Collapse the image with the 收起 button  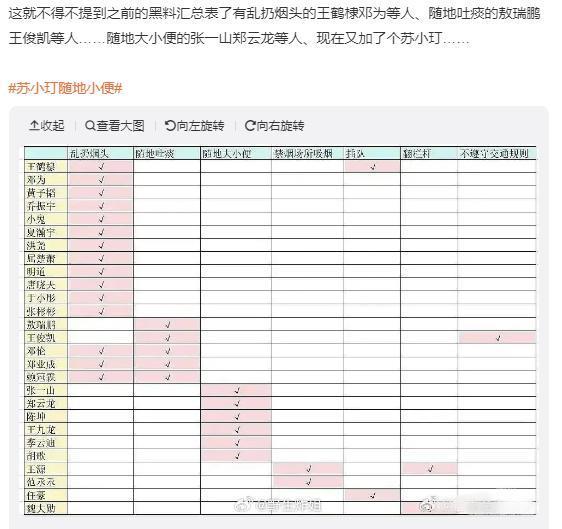pyautogui.click(x=47, y=126)
